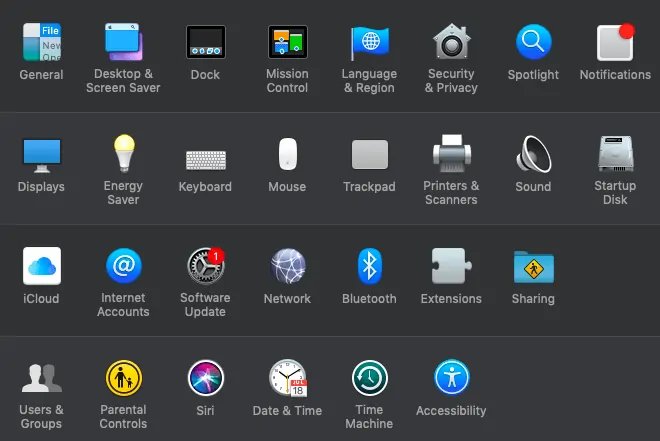The image size is (660, 441).
Task: Click the Bluetooth settings icon
Action: (370, 266)
